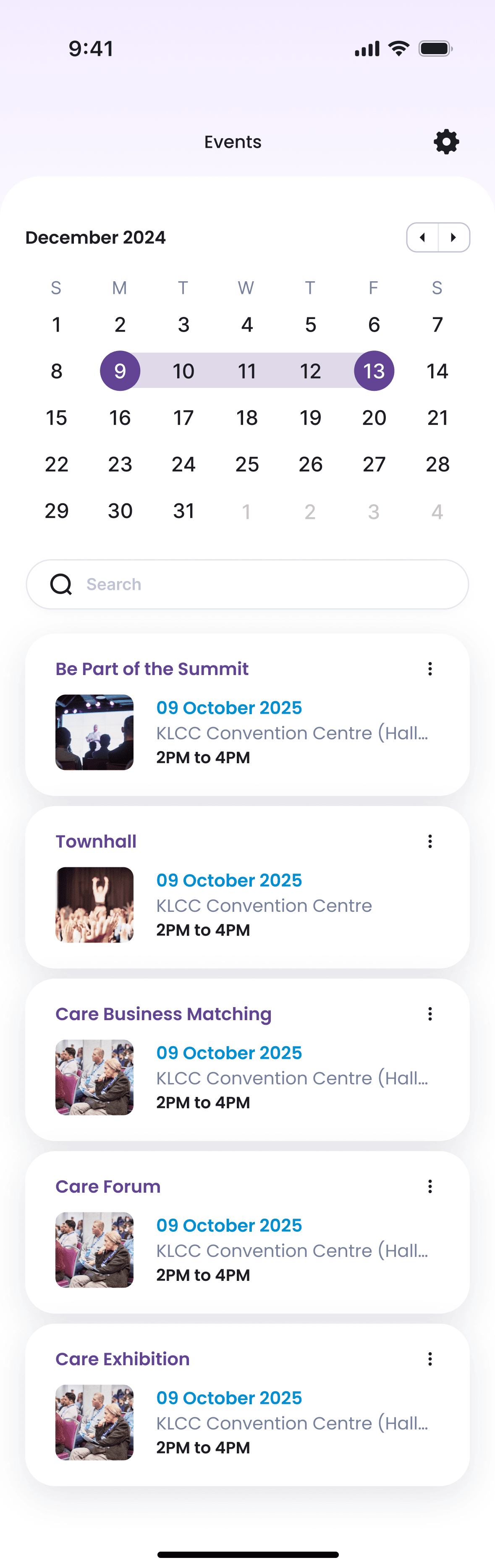
Task: Click December 2024 month label
Action: [95, 237]
